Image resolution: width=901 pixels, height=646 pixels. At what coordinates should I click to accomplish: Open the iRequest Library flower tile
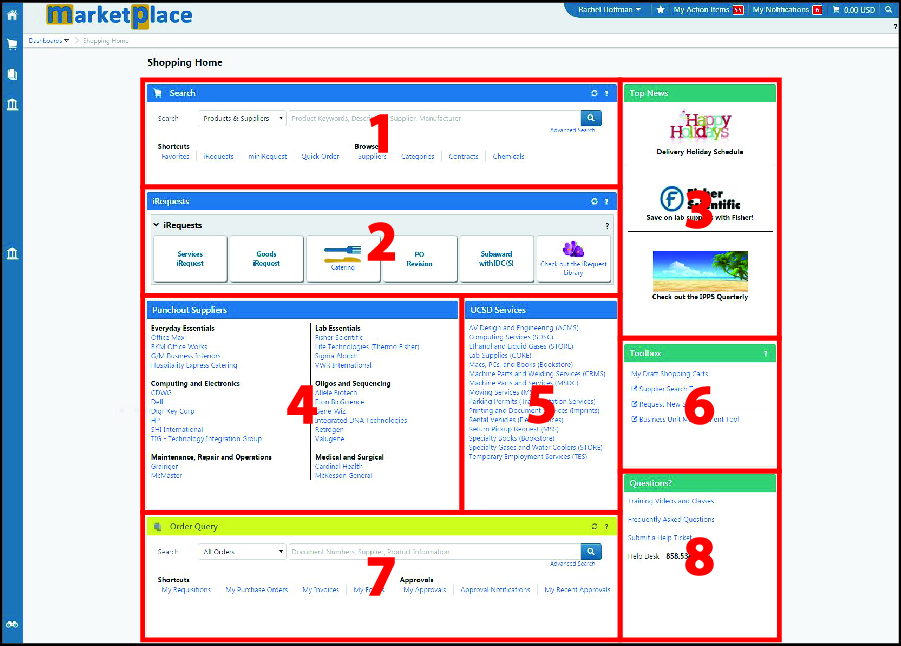[573, 259]
